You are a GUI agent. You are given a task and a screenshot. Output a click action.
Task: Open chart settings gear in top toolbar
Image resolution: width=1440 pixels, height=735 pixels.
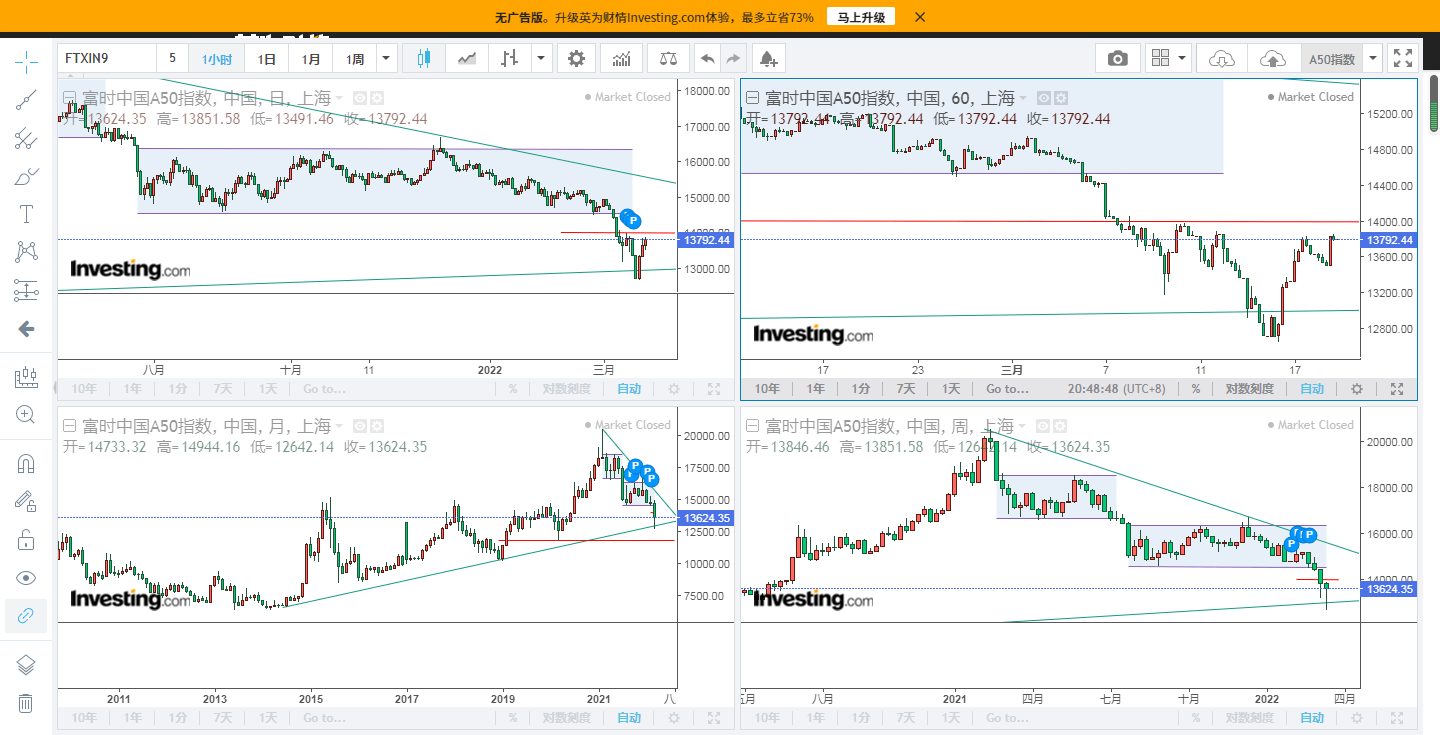576,59
